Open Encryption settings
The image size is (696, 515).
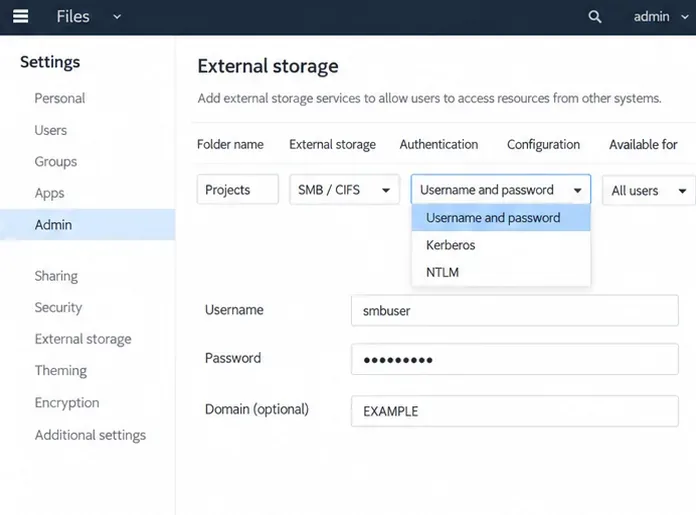point(67,402)
